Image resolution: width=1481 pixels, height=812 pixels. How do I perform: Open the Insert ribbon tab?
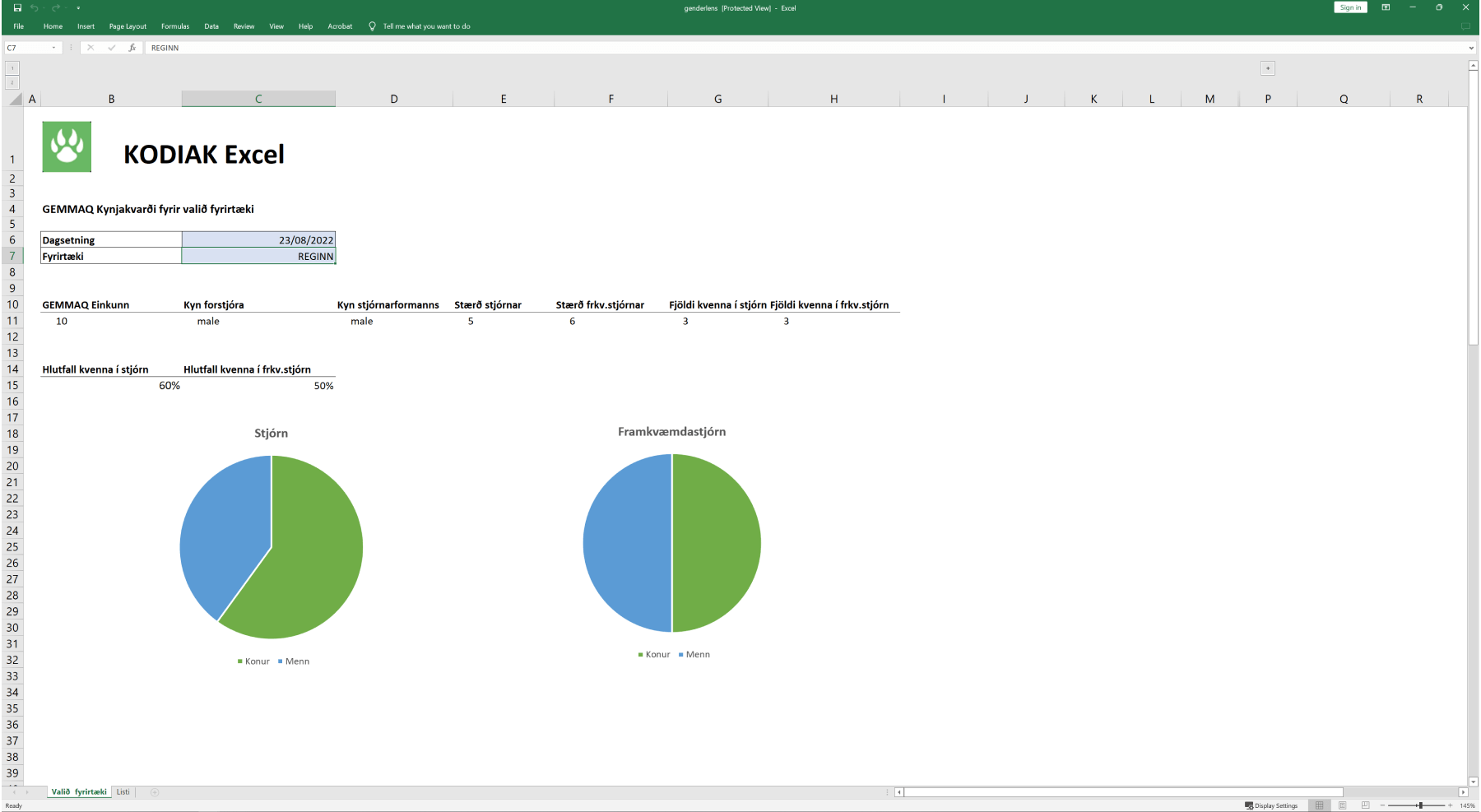pos(86,26)
